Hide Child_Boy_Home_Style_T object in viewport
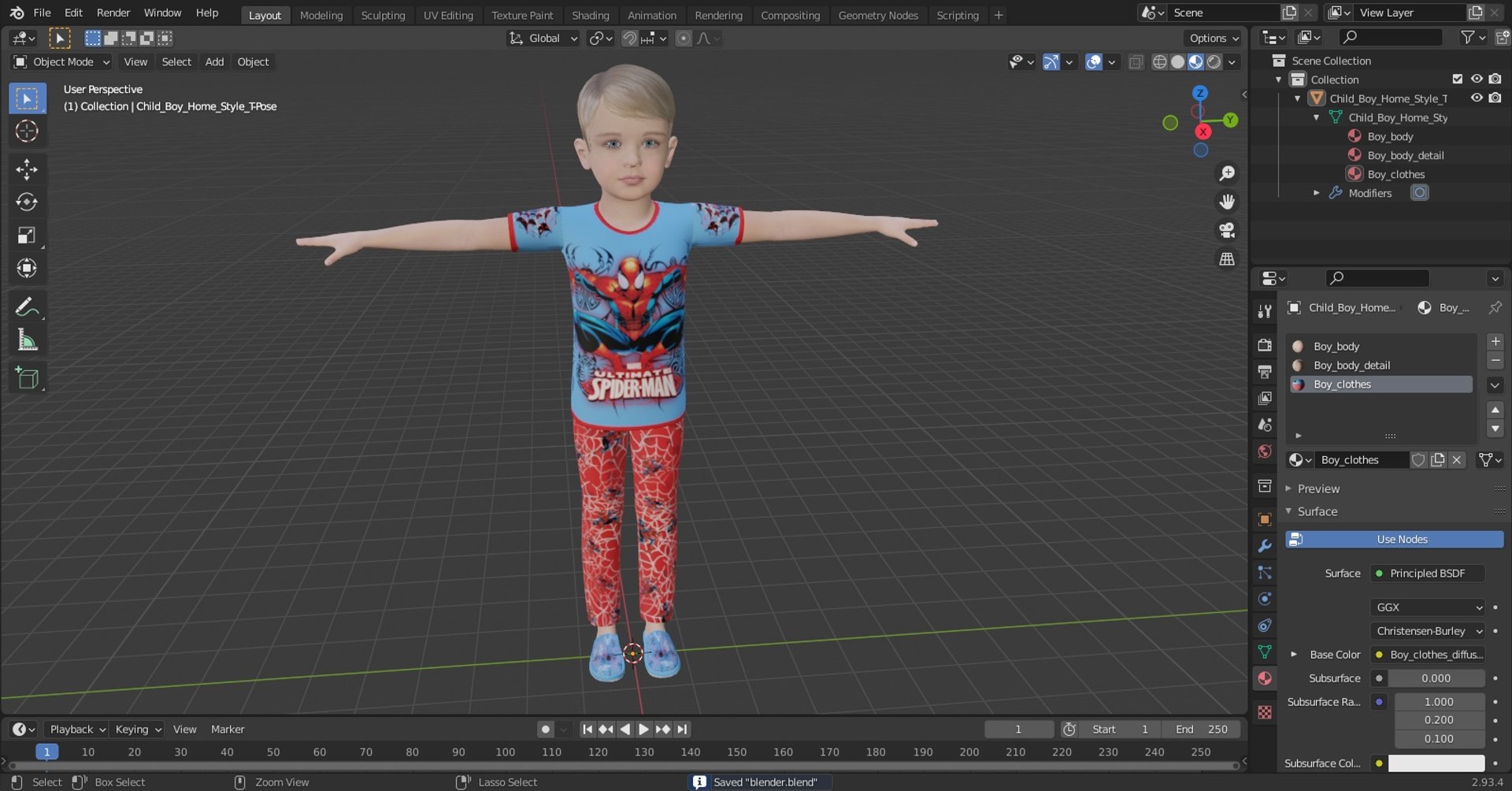The width and height of the screenshot is (1512, 791). pos(1477,98)
